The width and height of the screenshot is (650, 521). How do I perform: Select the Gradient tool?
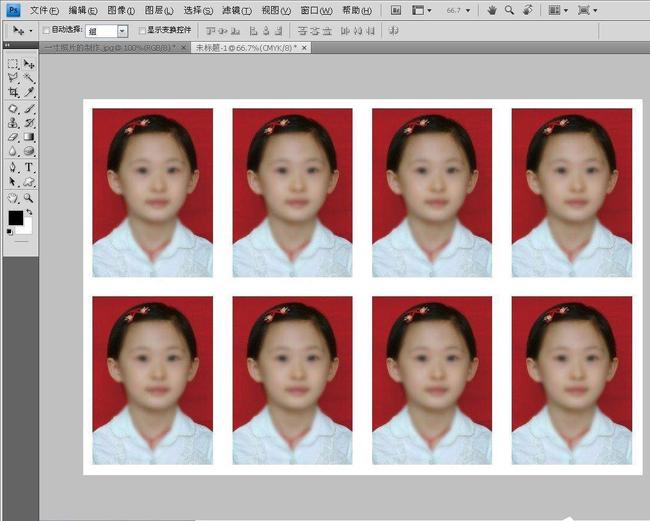[x=29, y=137]
